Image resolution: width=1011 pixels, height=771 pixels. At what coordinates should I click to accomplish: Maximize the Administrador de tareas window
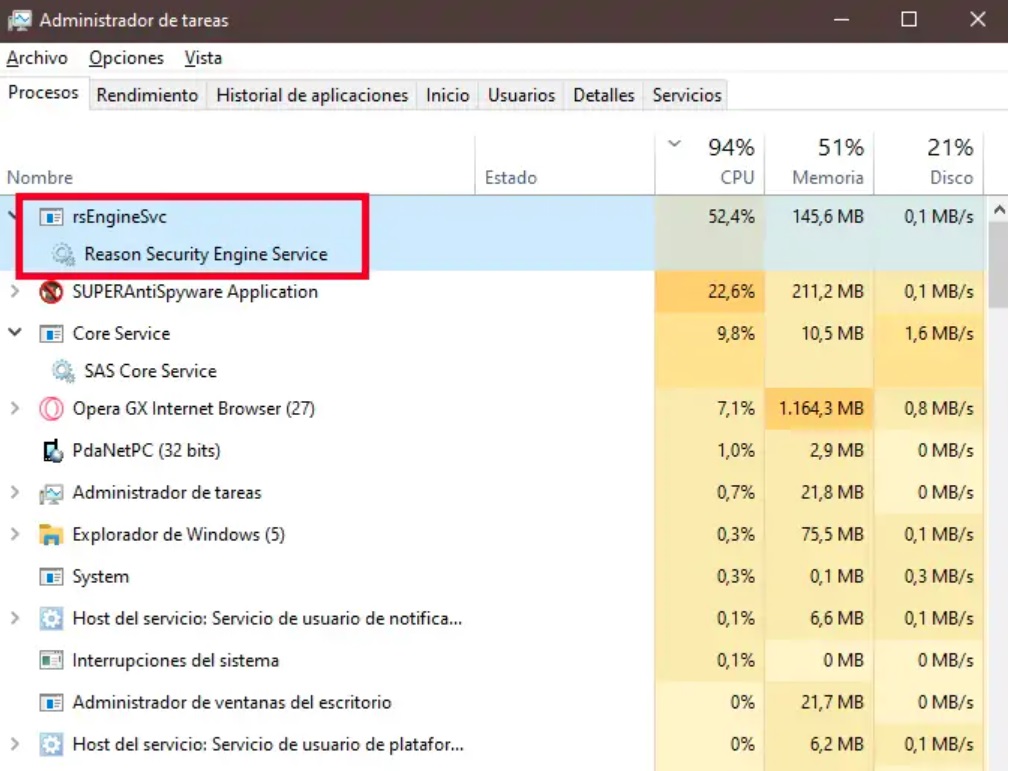tap(909, 20)
